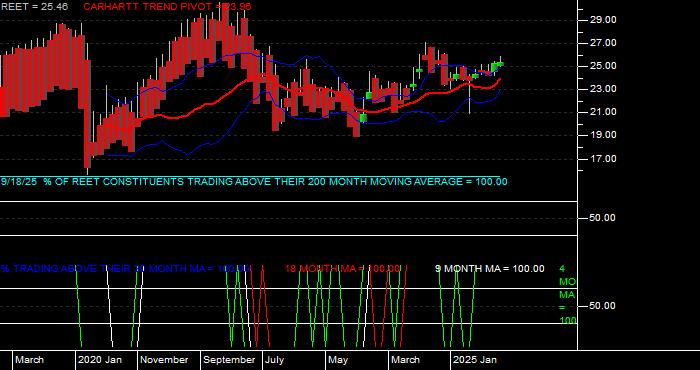Click the 25.00 price axis label

click(x=603, y=66)
